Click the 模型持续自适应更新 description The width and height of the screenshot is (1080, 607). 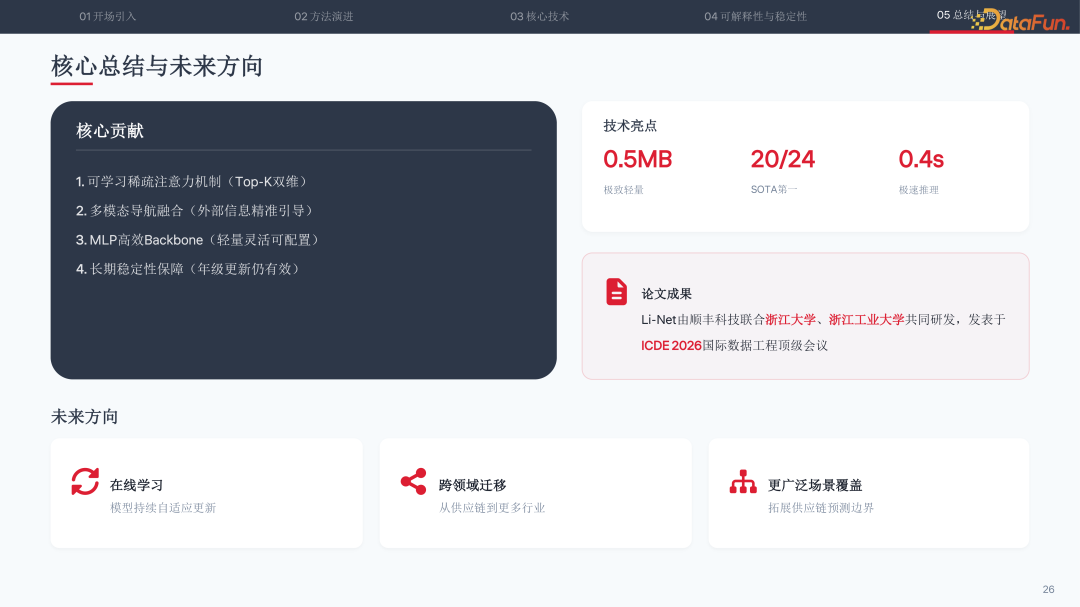coord(163,508)
